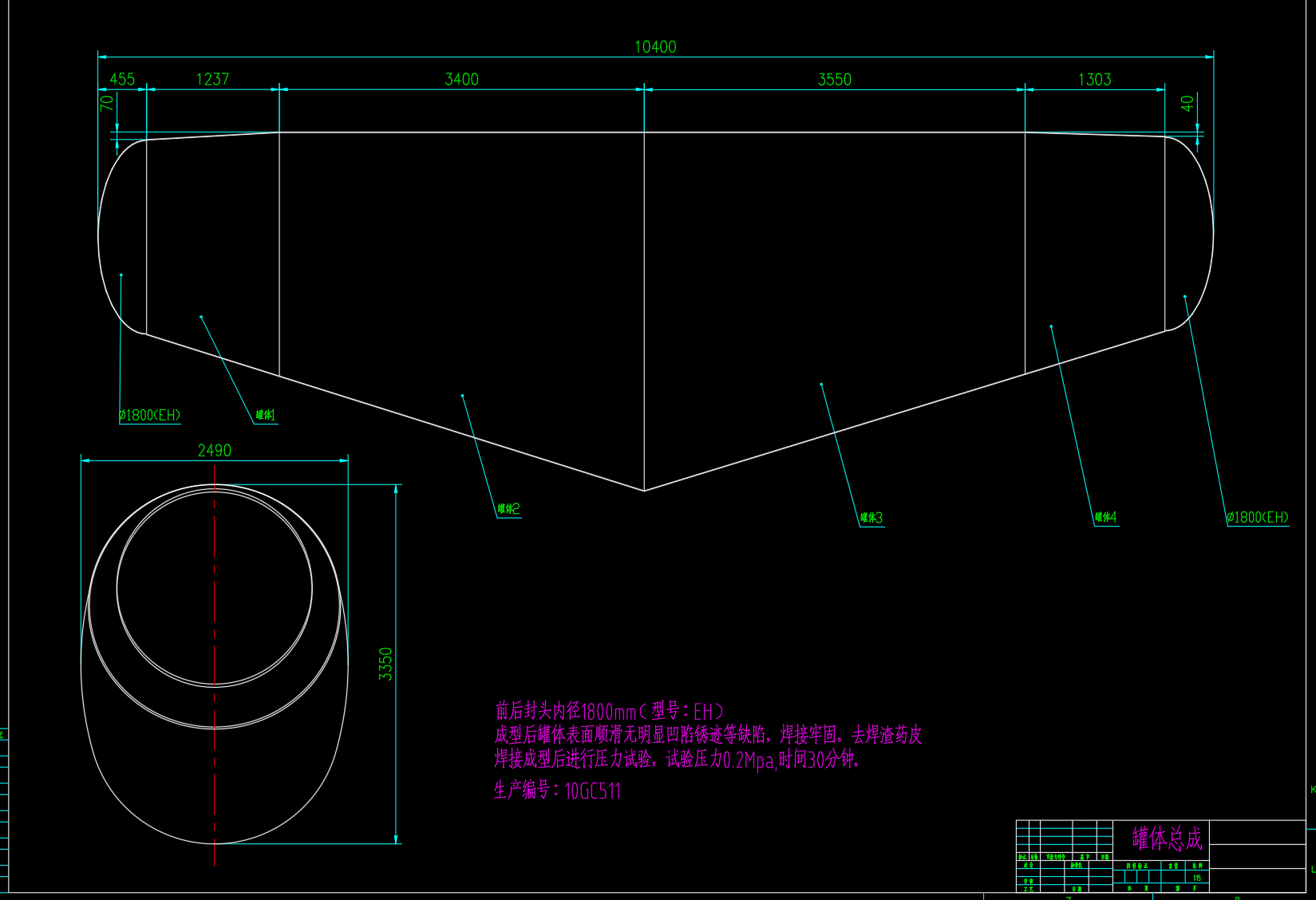Click the 1303 dimension text

coord(1094,80)
